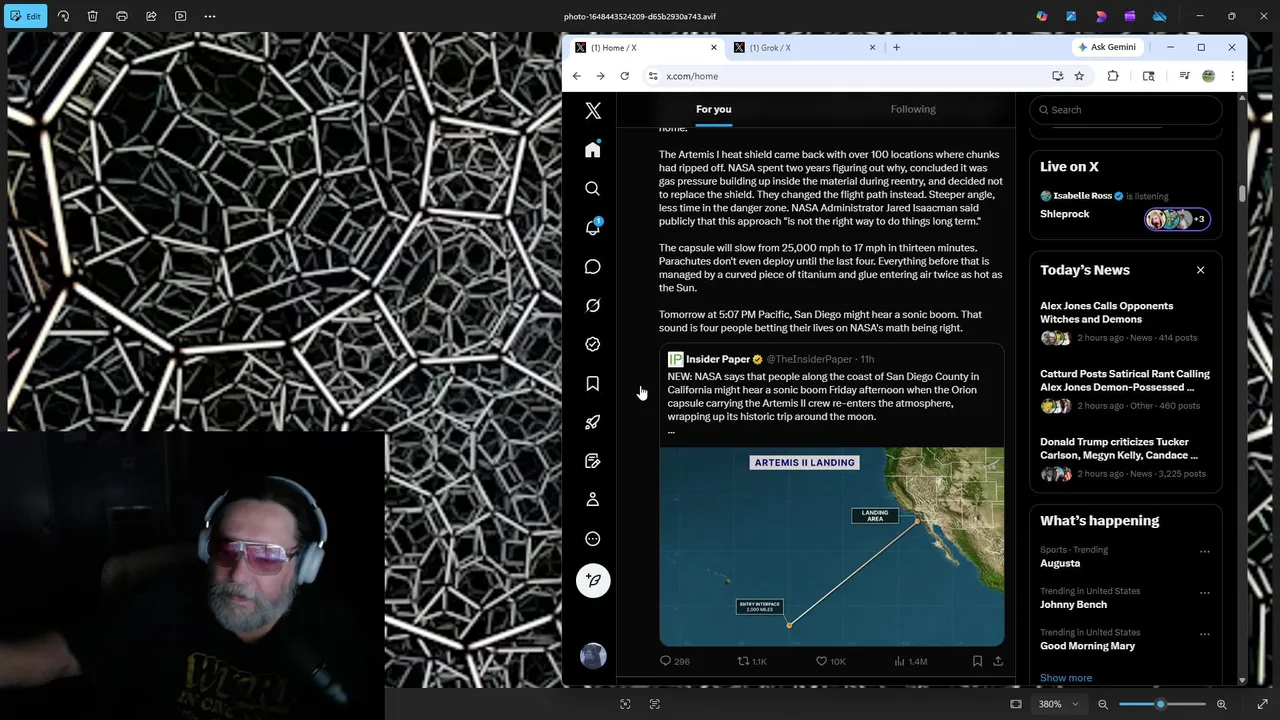
Task: Open X Notifications bell icon
Action: (593, 227)
